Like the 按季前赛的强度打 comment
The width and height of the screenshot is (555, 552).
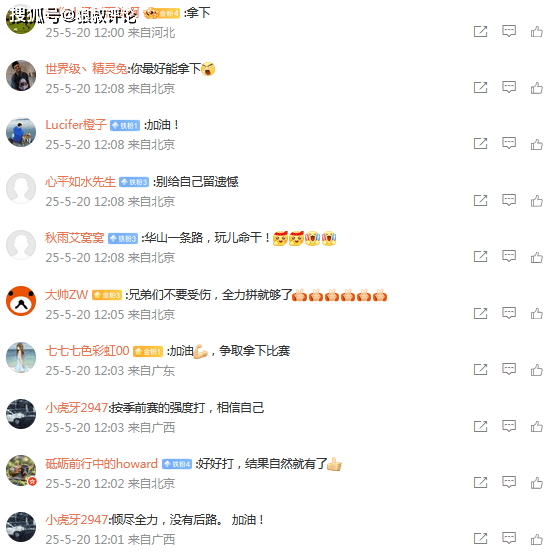pyautogui.click(x=537, y=426)
